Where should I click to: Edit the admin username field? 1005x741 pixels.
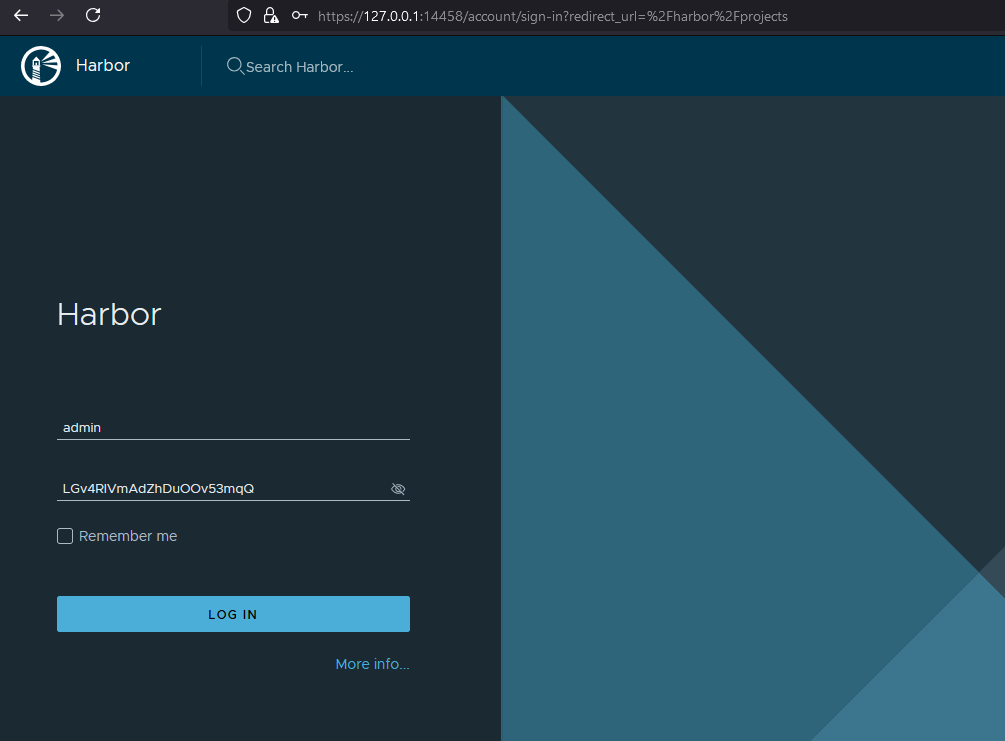click(233, 428)
